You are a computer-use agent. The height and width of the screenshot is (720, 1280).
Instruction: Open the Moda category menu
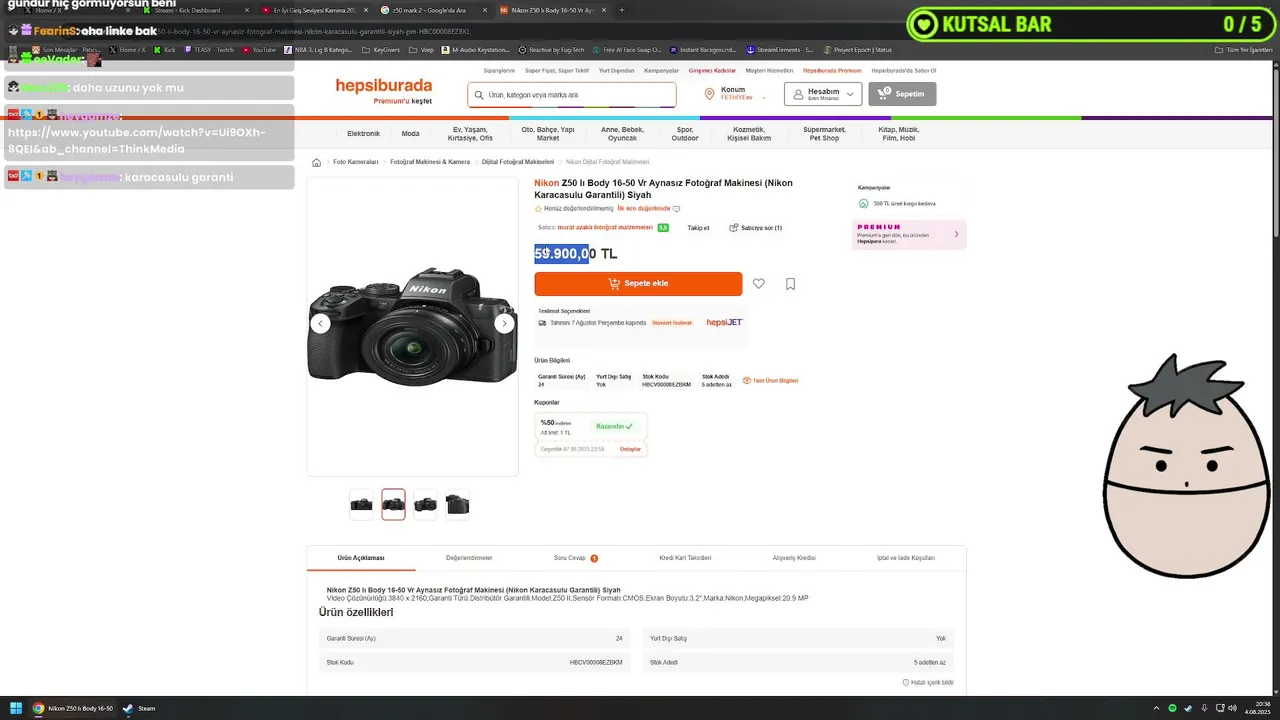pos(411,133)
